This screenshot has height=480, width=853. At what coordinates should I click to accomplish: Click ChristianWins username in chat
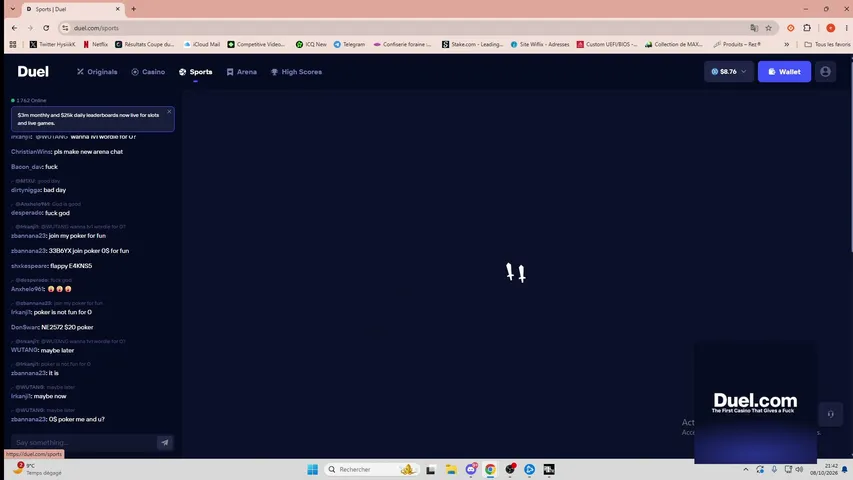click(31, 152)
